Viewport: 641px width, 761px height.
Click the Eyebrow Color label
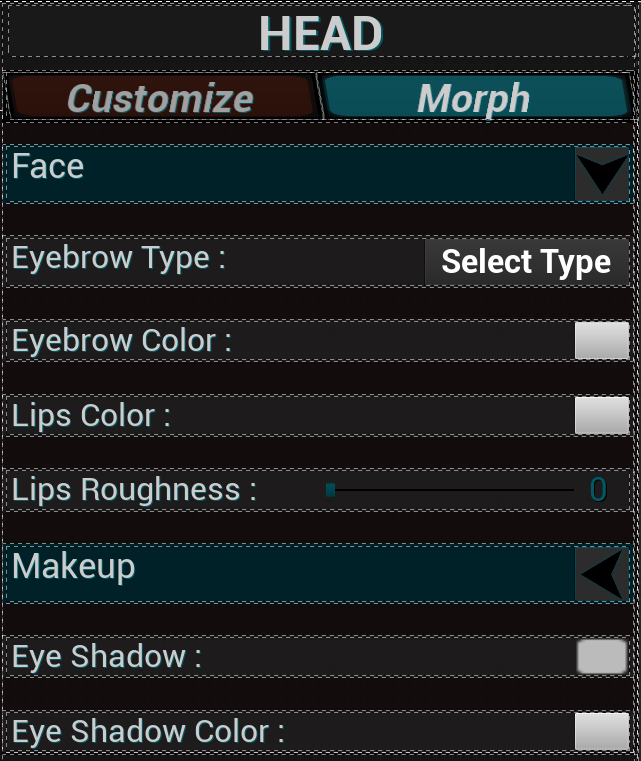click(x=121, y=341)
